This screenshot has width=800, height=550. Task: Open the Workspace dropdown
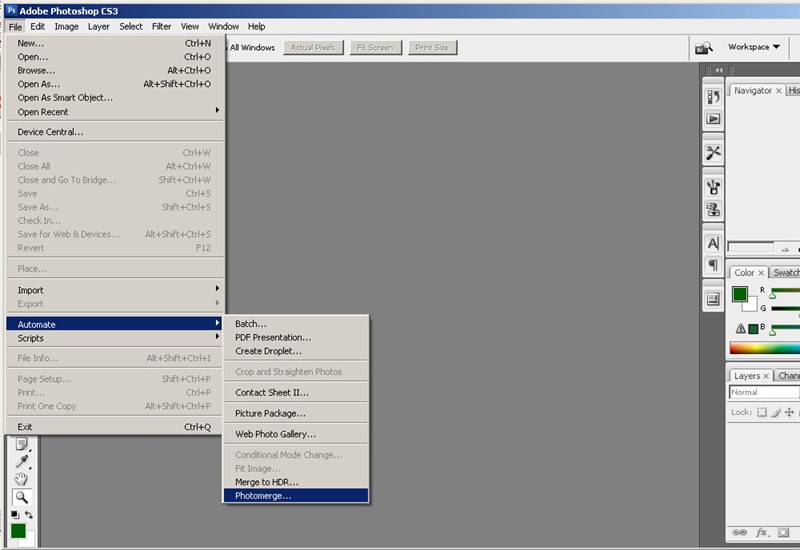tap(754, 46)
